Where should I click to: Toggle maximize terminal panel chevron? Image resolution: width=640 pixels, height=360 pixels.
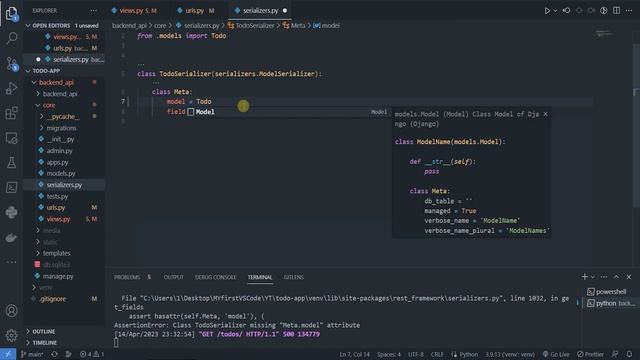(x=616, y=277)
